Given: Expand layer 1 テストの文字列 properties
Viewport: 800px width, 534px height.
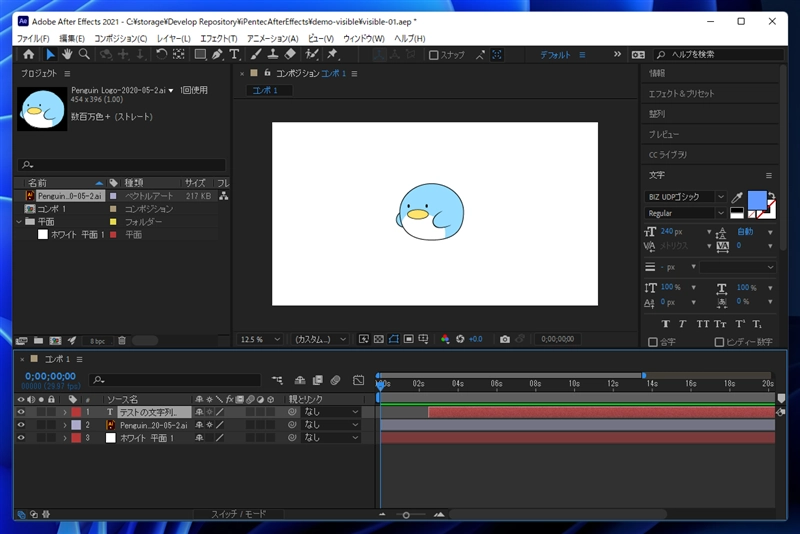Looking at the screenshot, I should coord(65,412).
